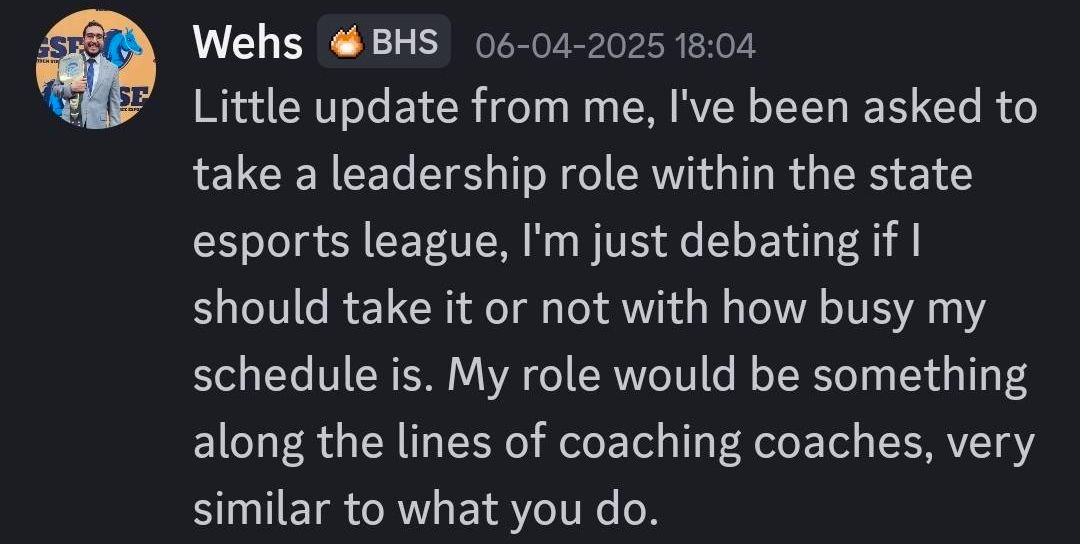Open Wehs's profile avatar picture

pyautogui.click(x=96, y=71)
